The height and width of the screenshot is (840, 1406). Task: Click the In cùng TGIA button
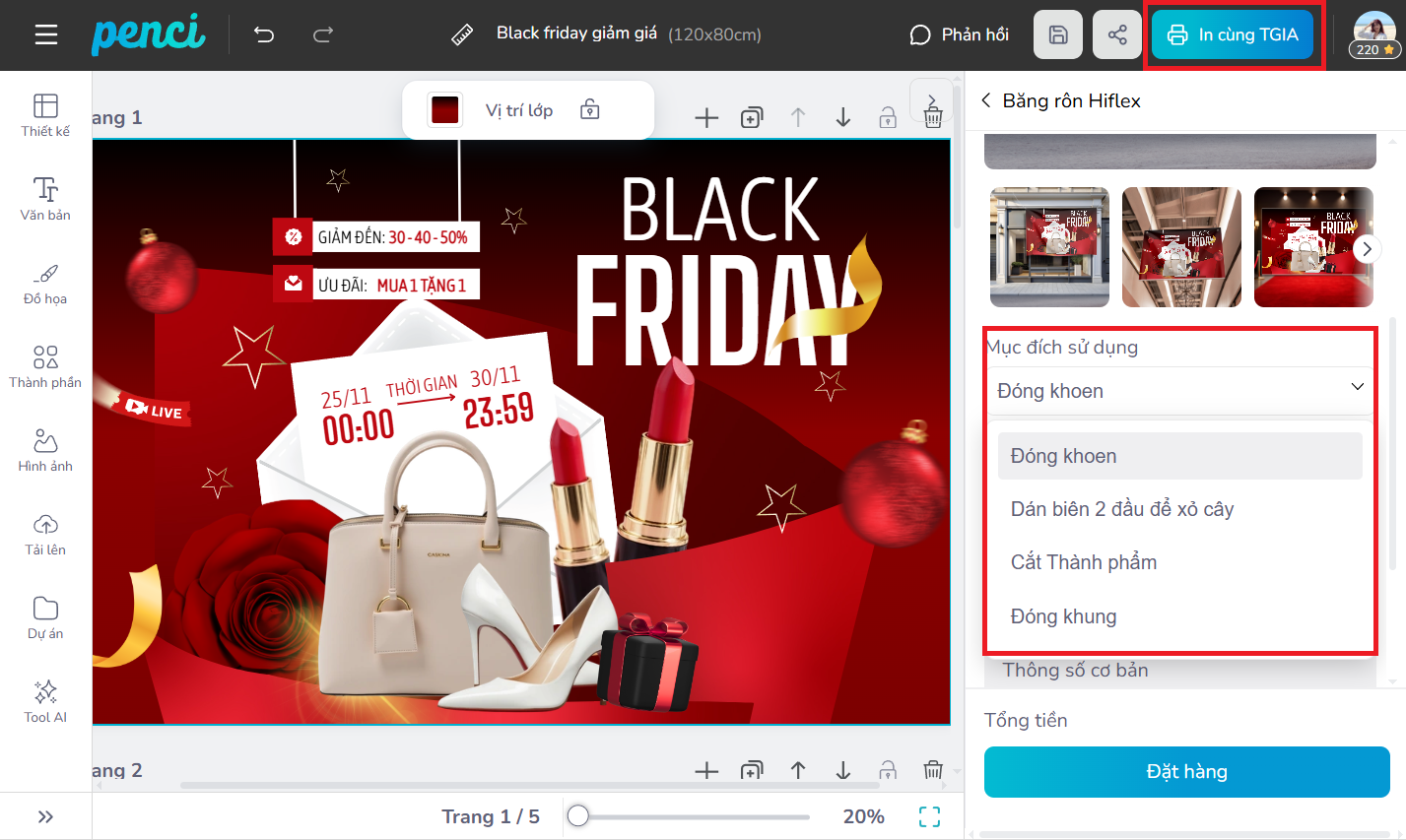click(x=1233, y=35)
